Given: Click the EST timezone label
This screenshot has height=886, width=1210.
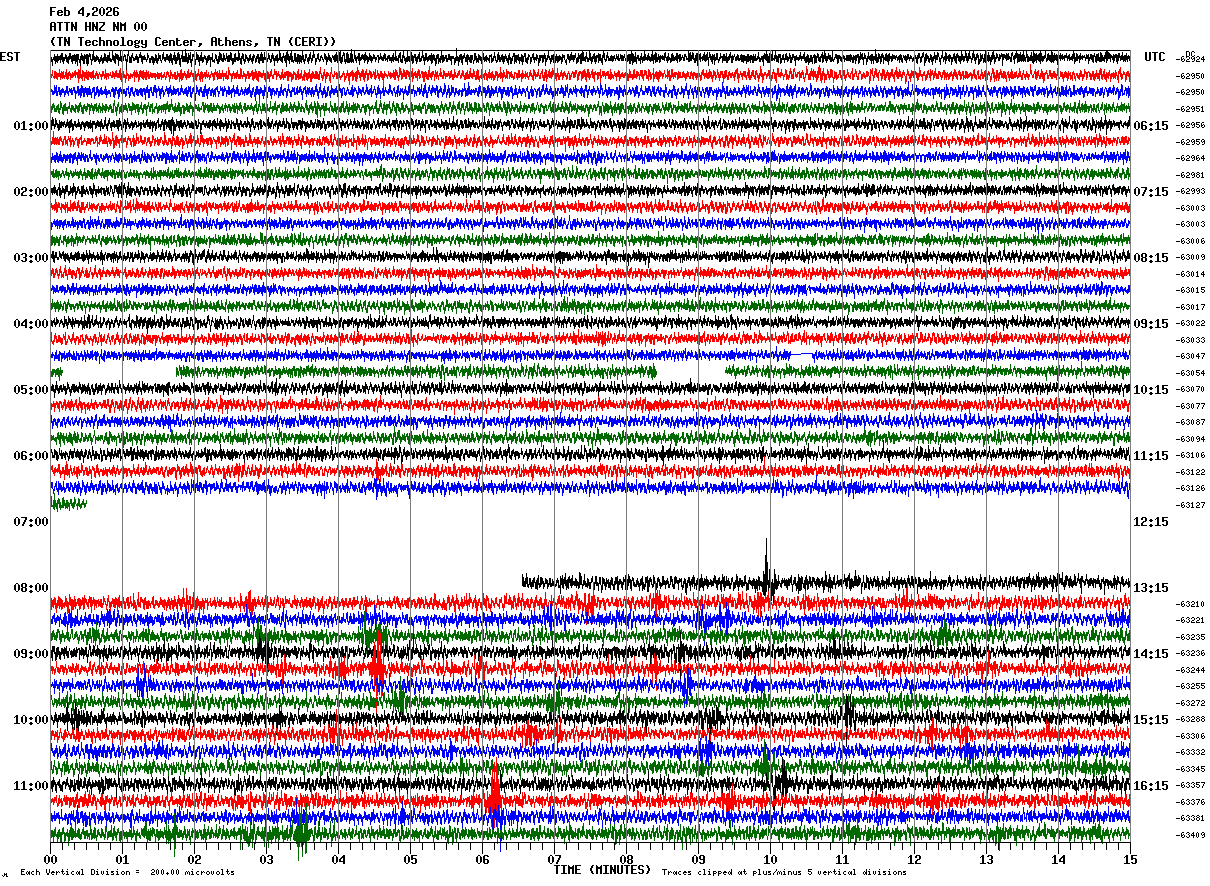Looking at the screenshot, I should (10, 57).
